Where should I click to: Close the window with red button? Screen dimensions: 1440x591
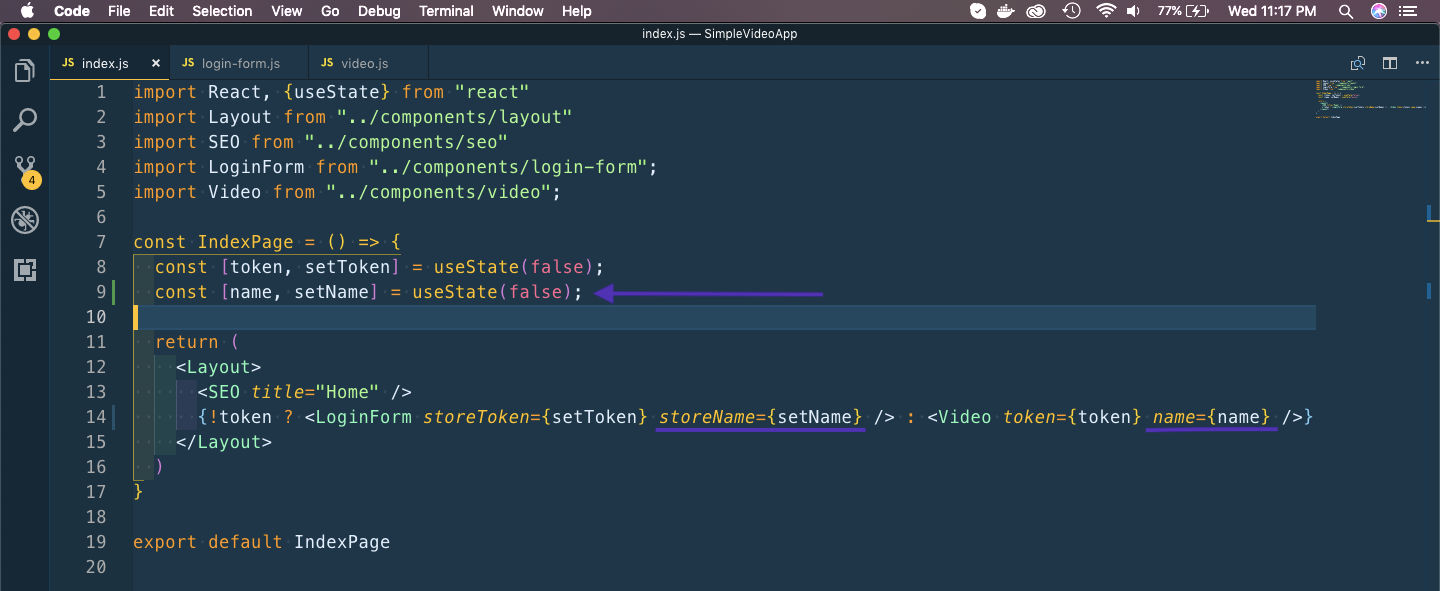point(13,34)
